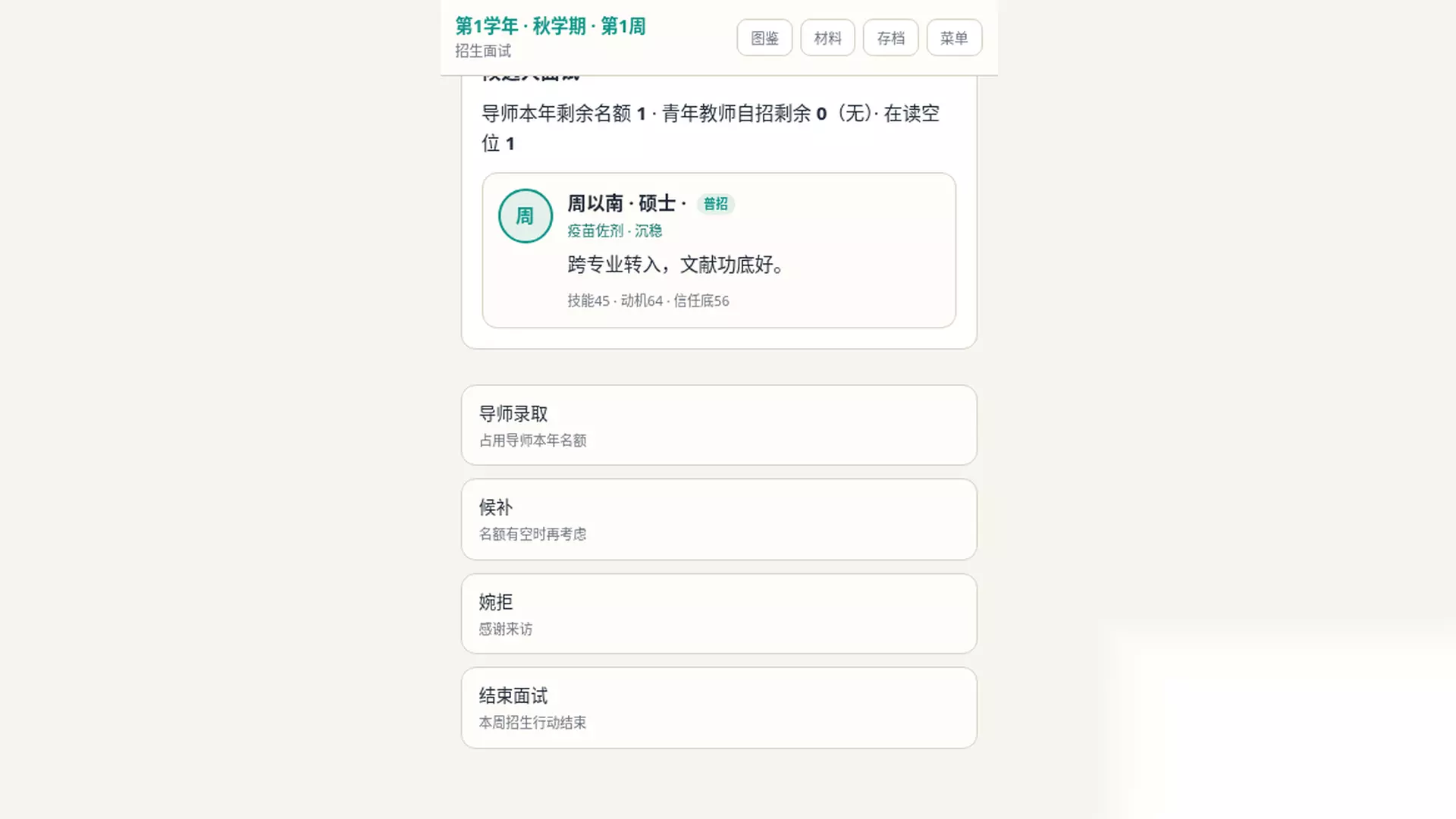Click the 本周招生行动结束 subtitle

coord(532,723)
